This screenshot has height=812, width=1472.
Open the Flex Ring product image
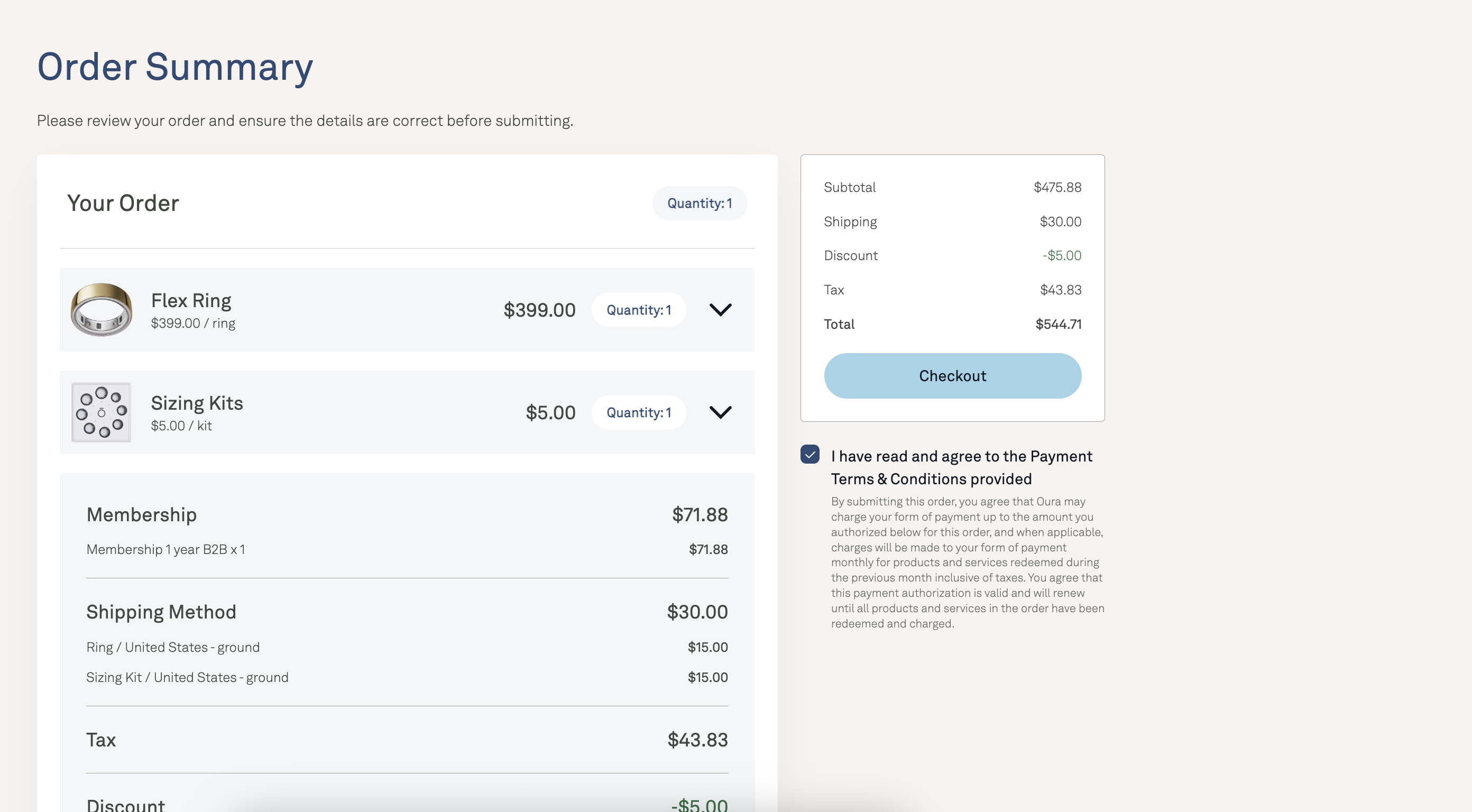pos(101,310)
